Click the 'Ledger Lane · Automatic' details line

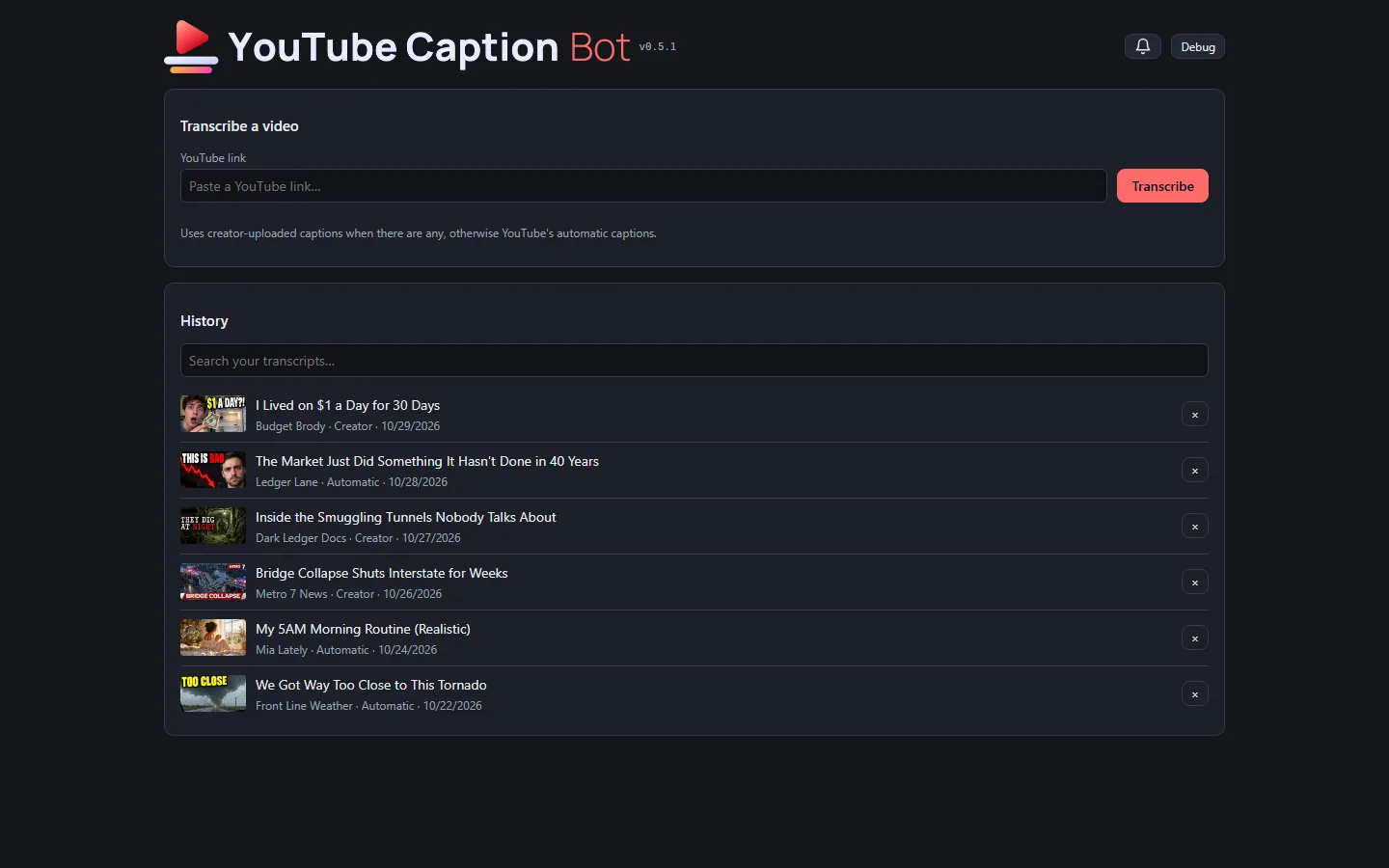351,482
